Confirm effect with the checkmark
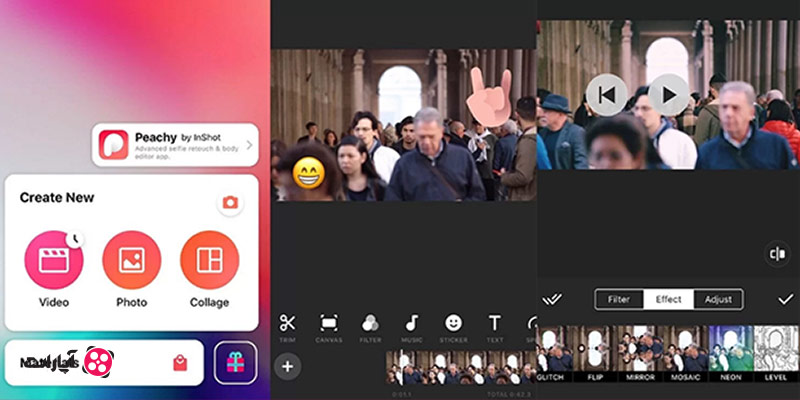800x400 pixels. coord(786,299)
